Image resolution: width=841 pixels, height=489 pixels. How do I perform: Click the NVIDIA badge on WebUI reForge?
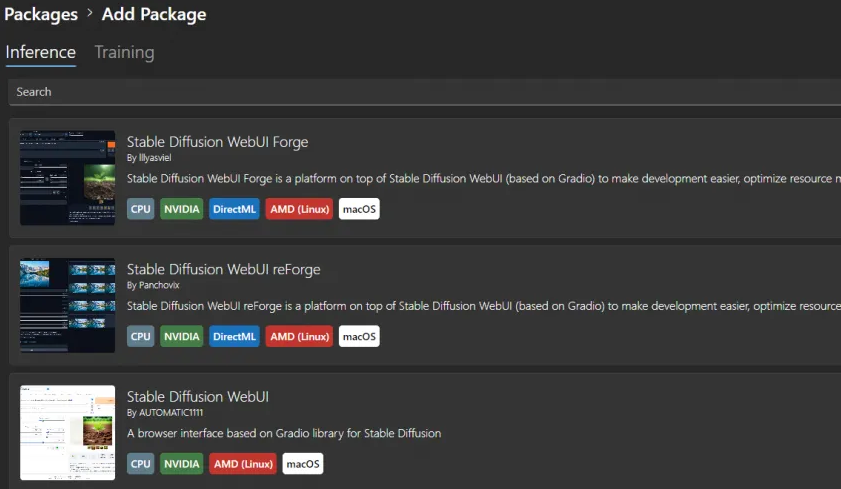(x=181, y=336)
